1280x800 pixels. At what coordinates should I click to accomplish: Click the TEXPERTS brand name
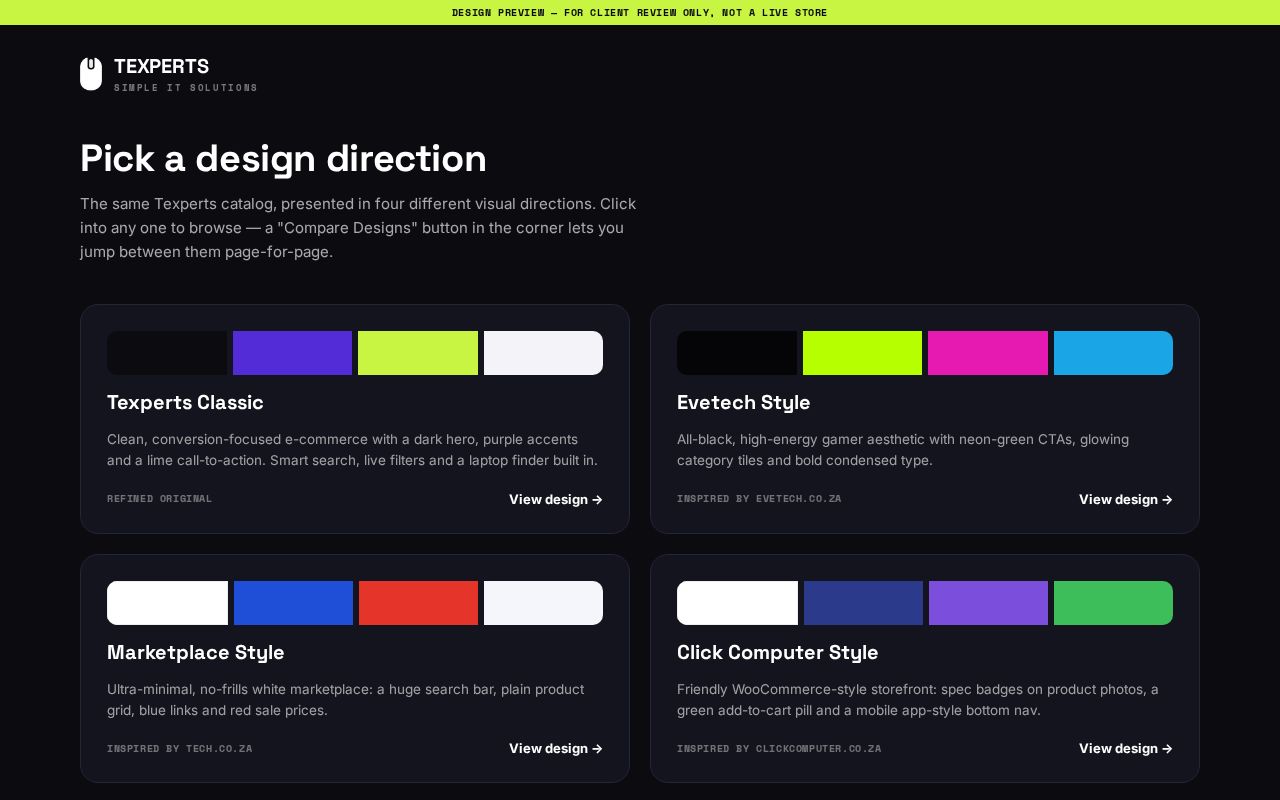161,66
